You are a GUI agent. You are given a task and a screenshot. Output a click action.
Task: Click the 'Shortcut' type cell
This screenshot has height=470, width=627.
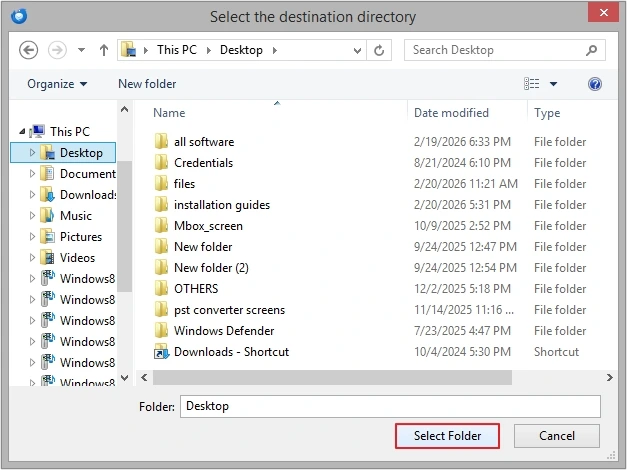(x=556, y=352)
